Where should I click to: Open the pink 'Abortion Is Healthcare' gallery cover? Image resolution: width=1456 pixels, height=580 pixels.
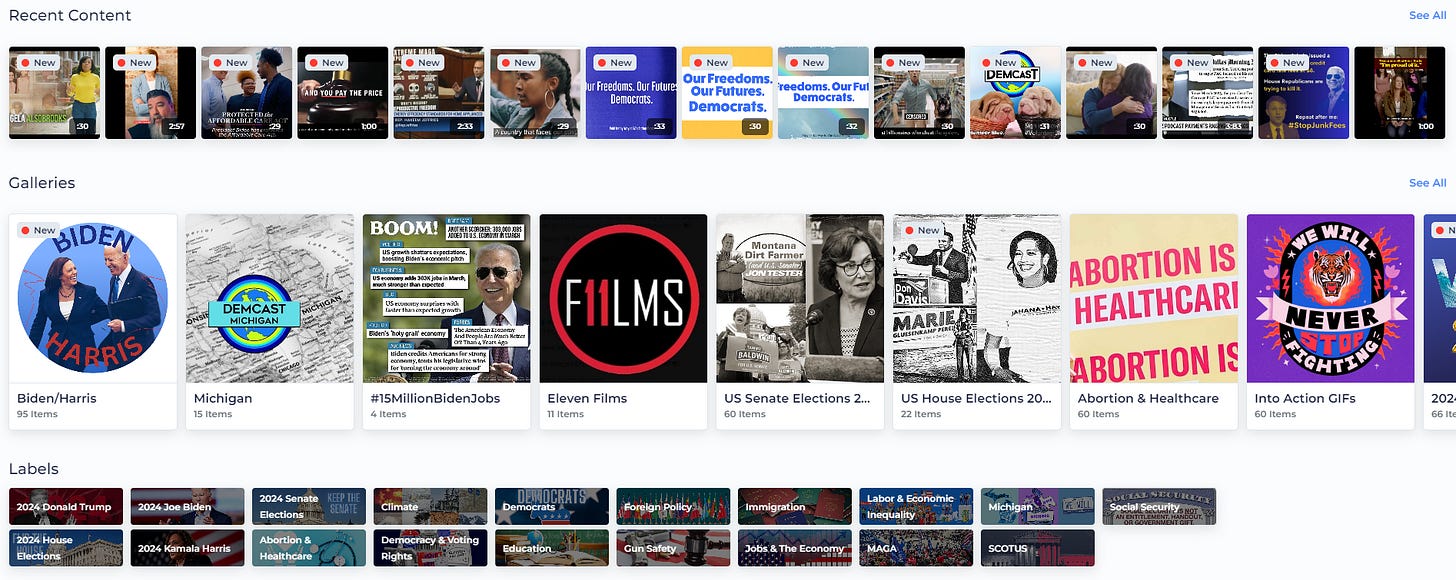(x=1154, y=298)
